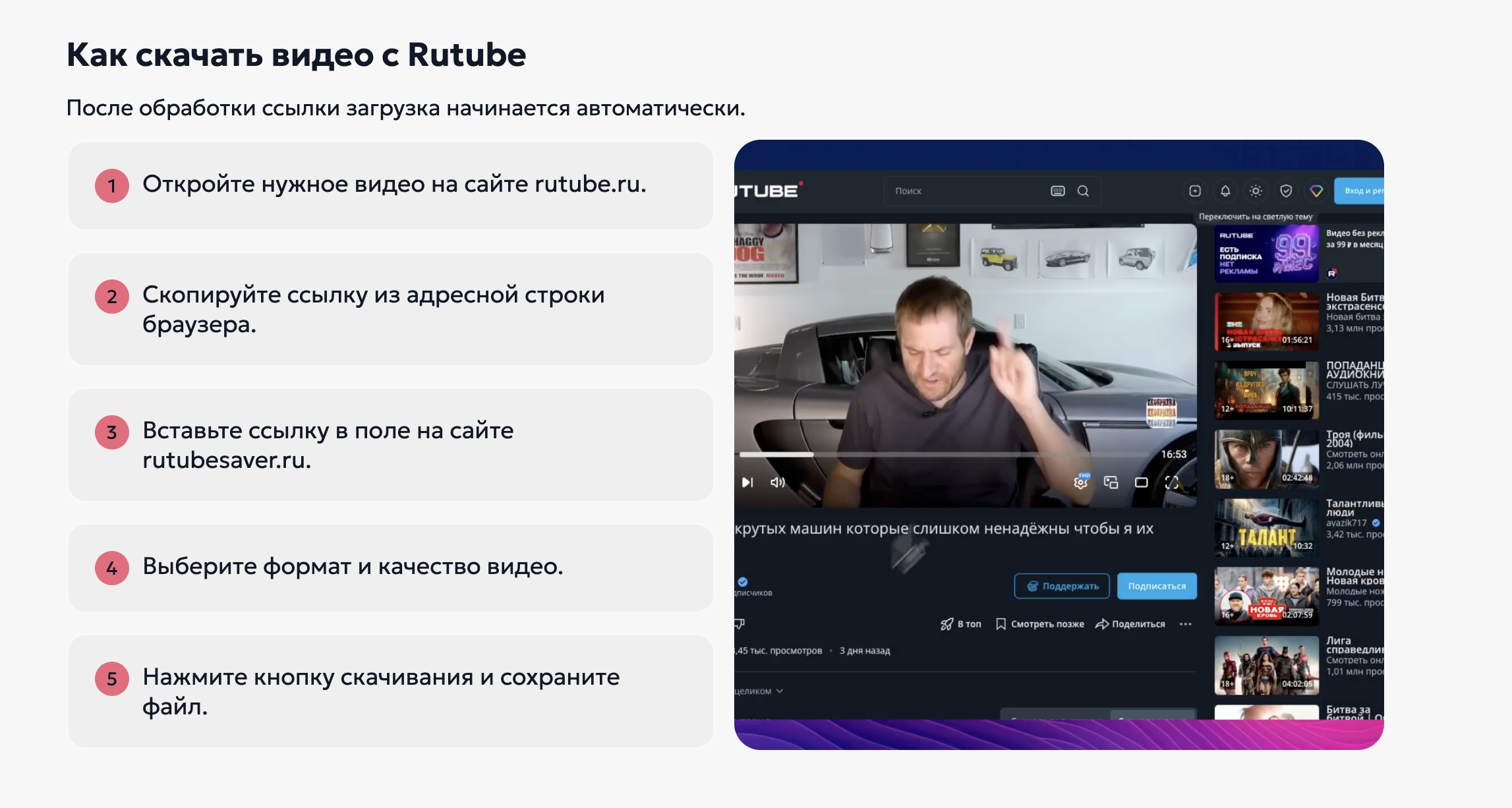Switch to the light theme
Screen dimensions: 1512x808
tap(1256, 190)
